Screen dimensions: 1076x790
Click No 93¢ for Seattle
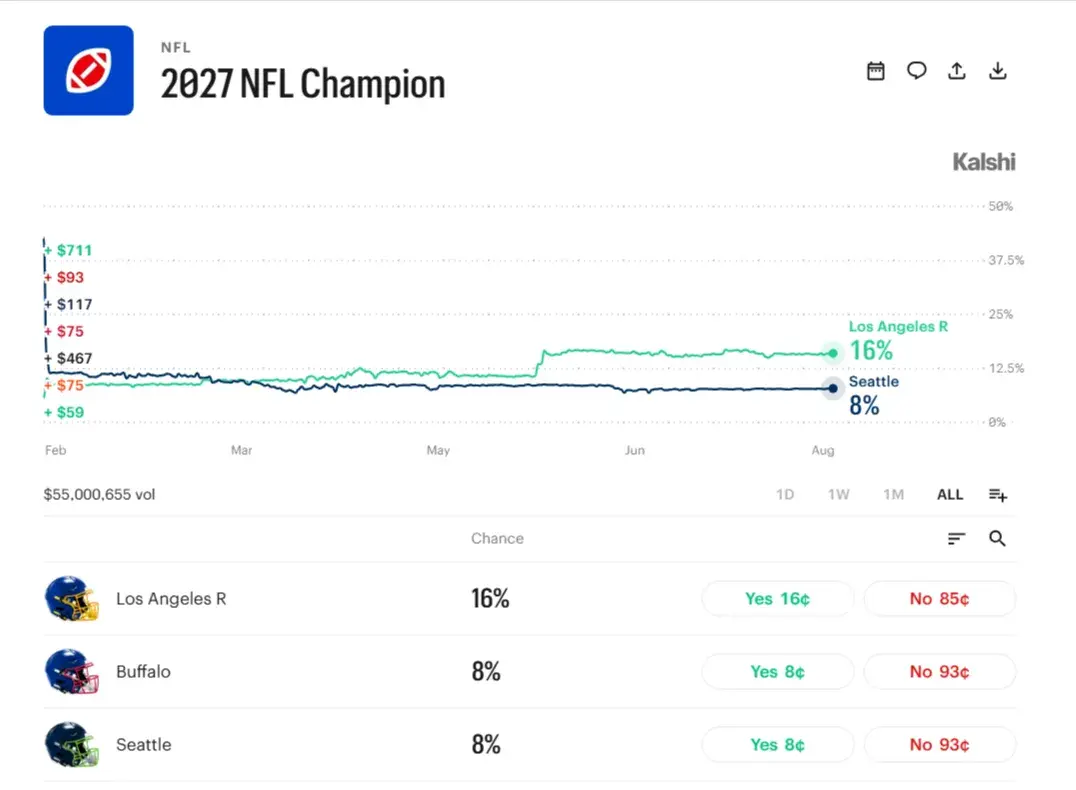pos(939,745)
